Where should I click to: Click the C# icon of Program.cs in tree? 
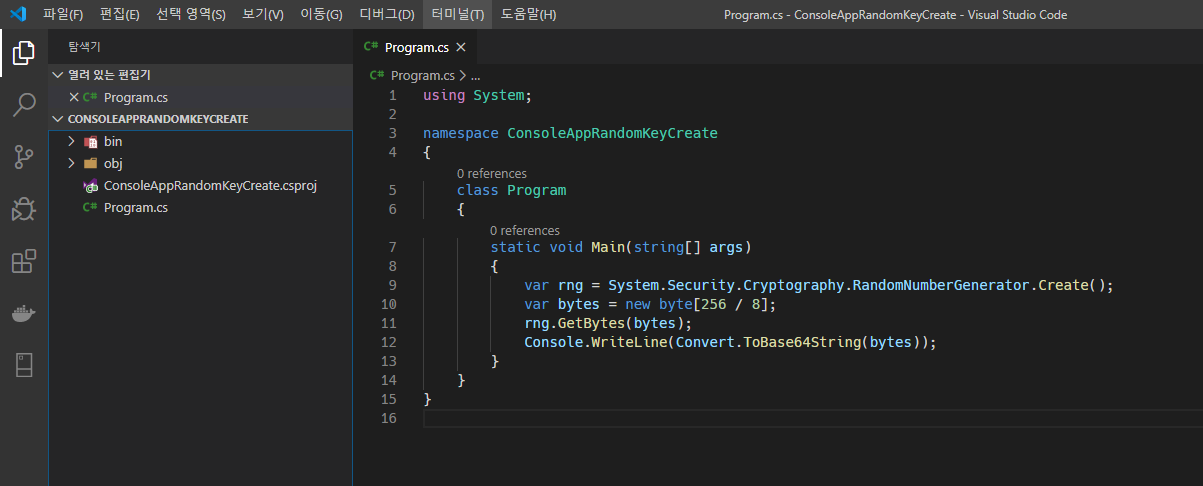91,208
